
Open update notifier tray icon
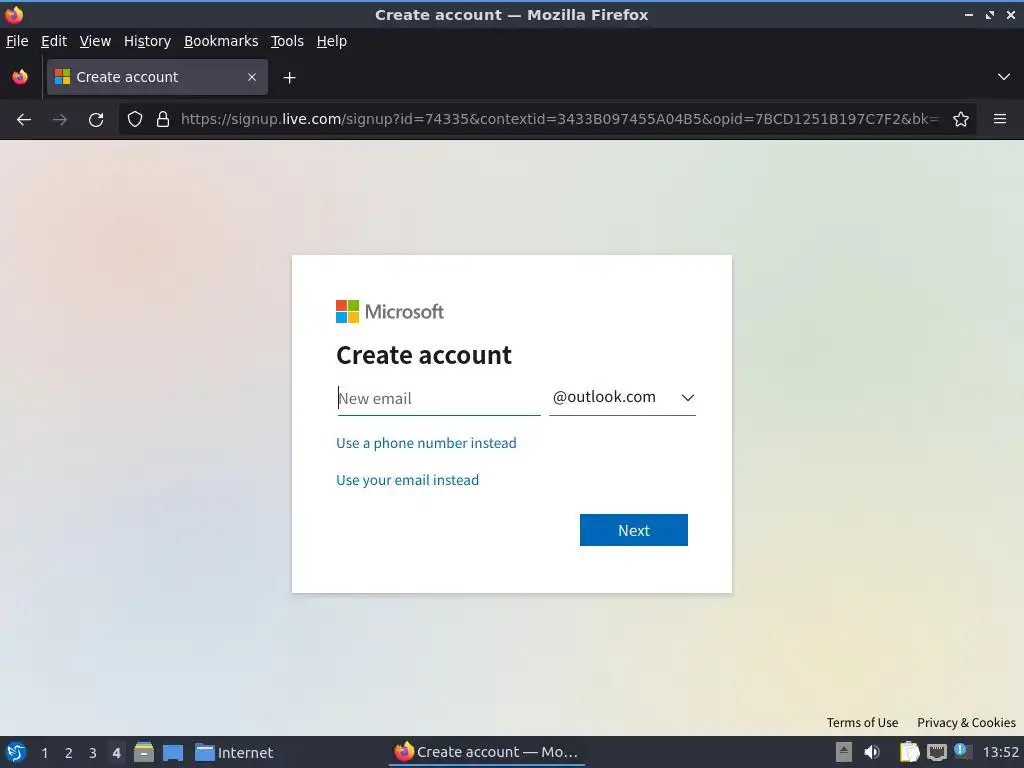tap(962, 751)
